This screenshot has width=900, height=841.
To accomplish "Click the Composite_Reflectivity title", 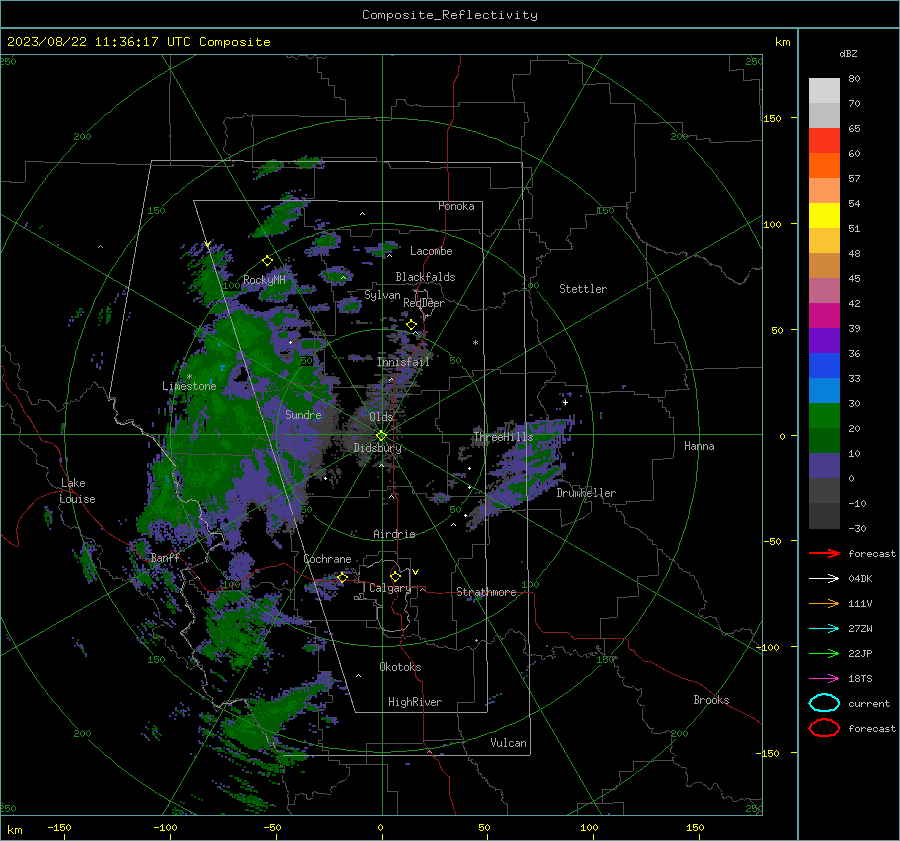I will 450,15.
